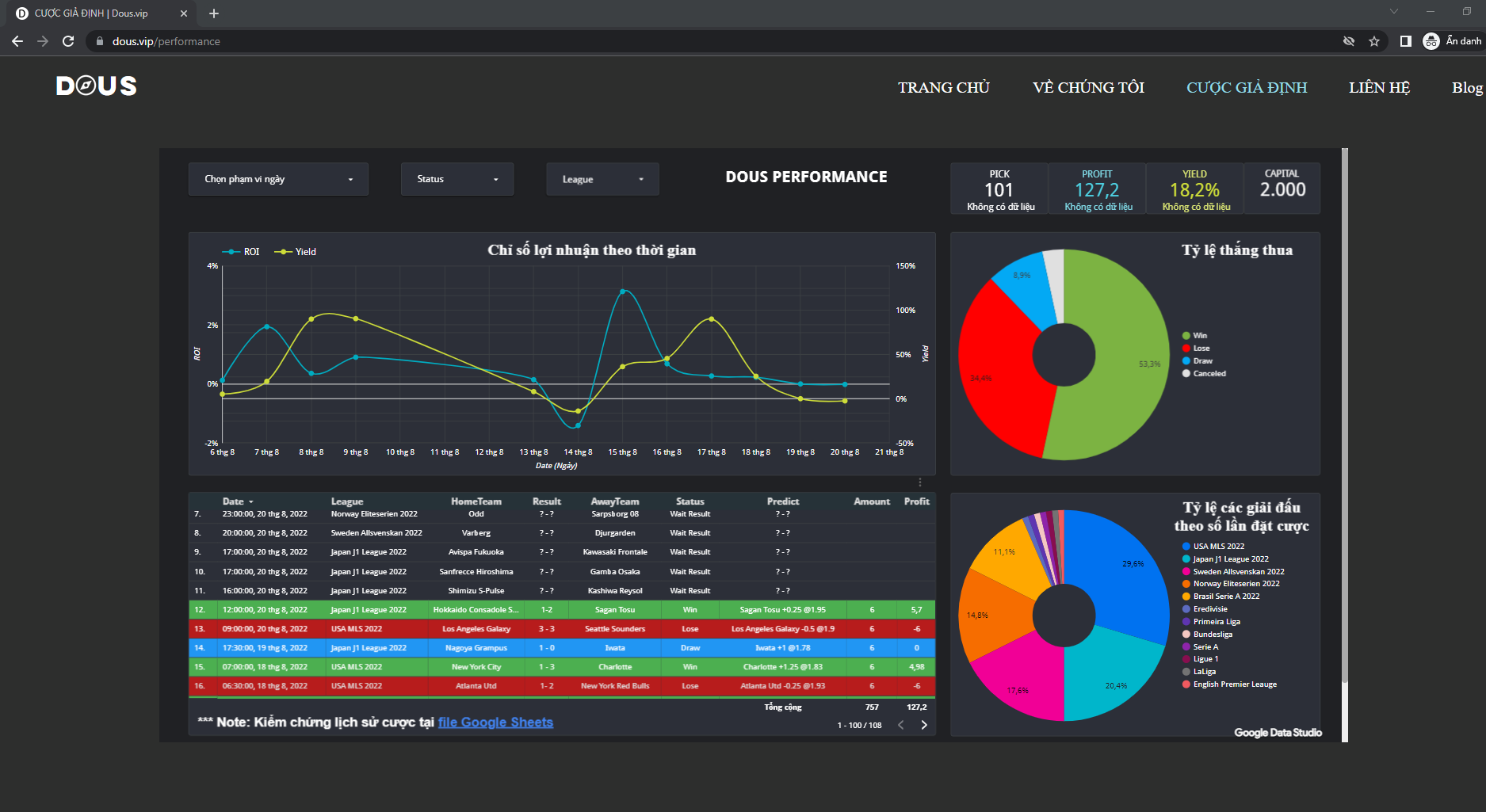
Task: Open a new browser tab
Action: click(214, 13)
